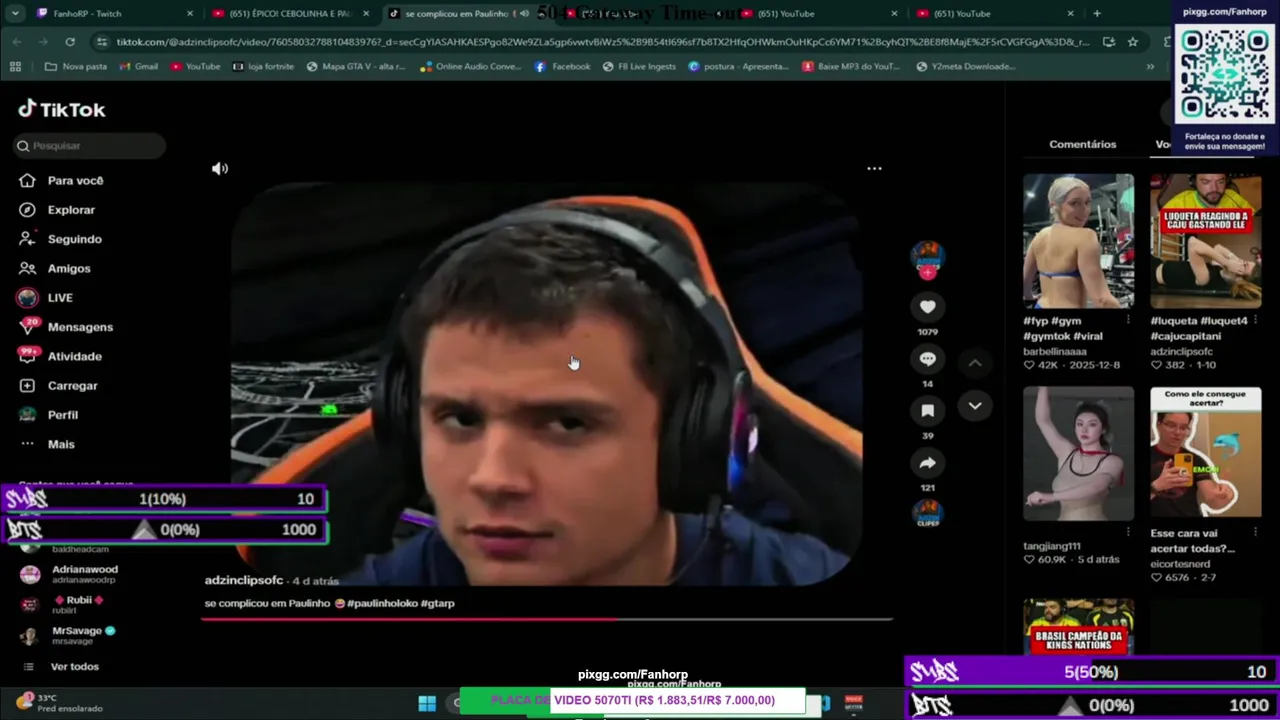Open the Carregar upload page
The image size is (1280, 720).
pyautogui.click(x=72, y=386)
